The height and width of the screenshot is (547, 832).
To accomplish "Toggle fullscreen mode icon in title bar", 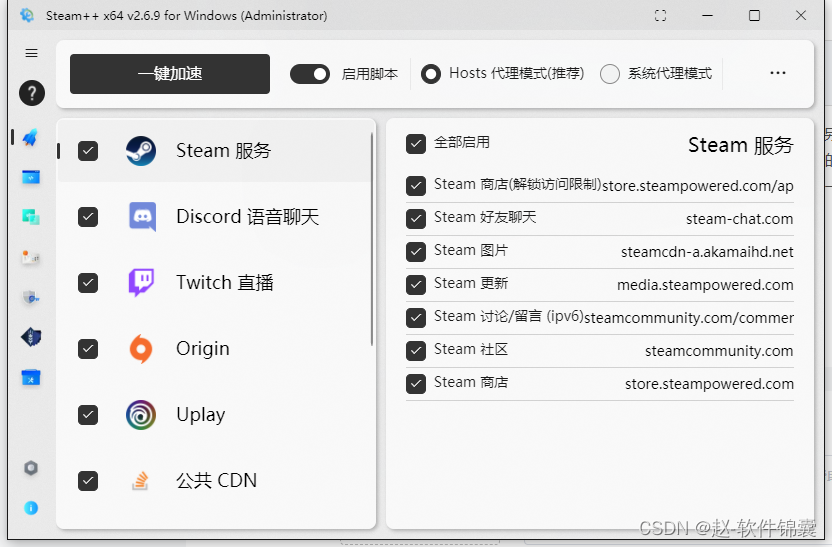I will [660, 15].
